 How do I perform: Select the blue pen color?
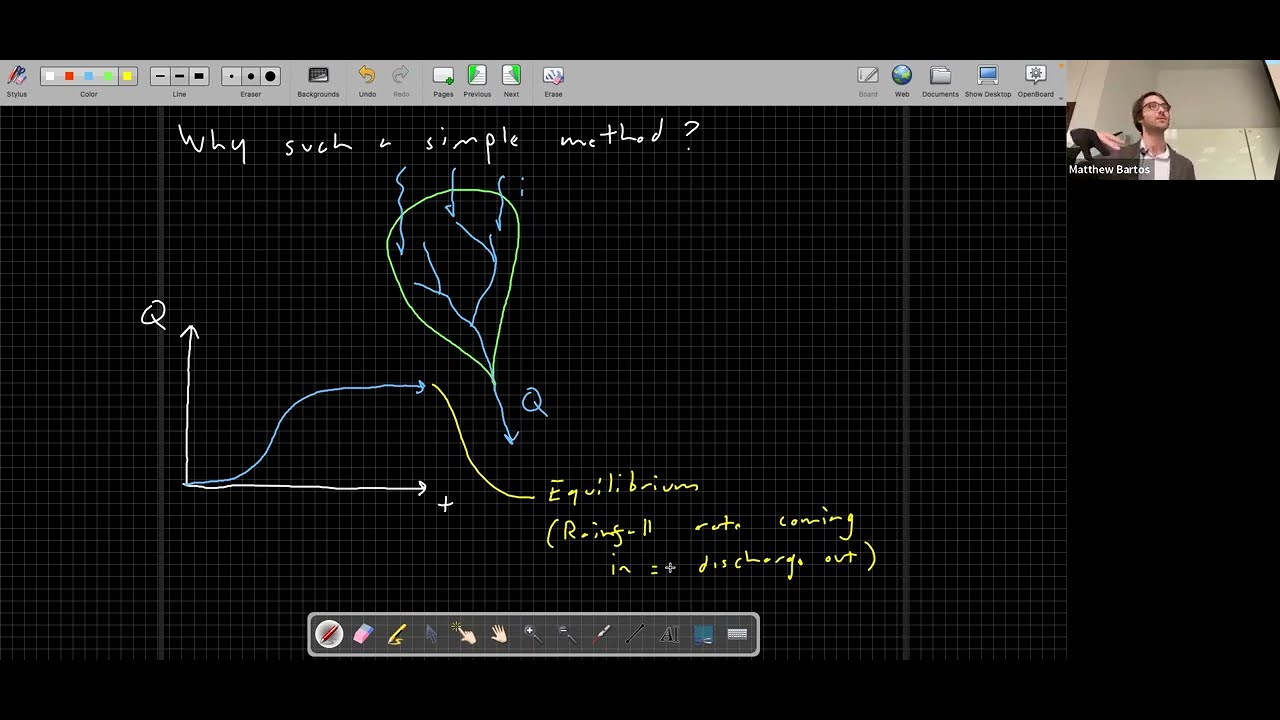point(89,76)
